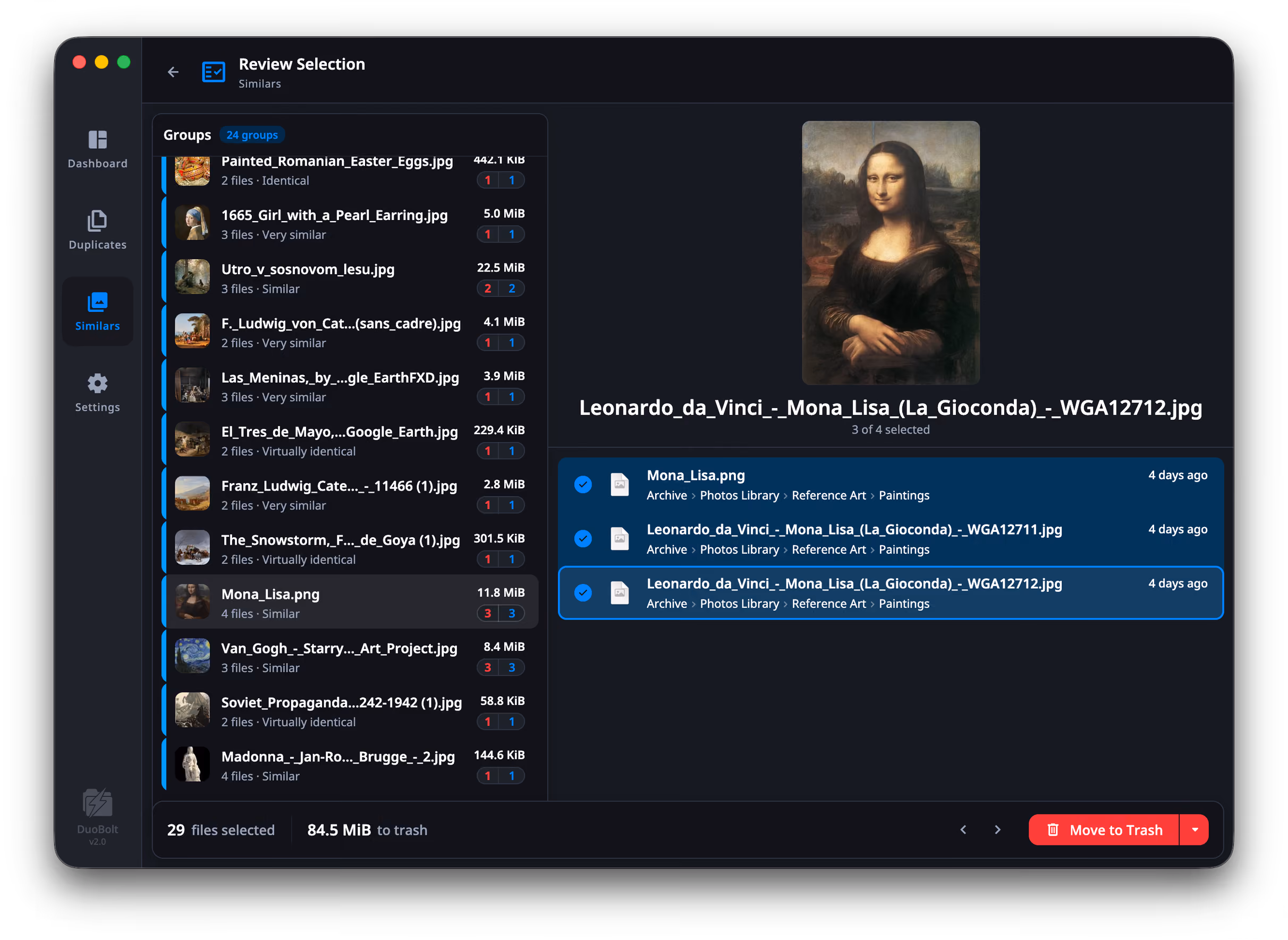The width and height of the screenshot is (1288, 940).
Task: Click the Review Selection checklist icon
Action: [214, 72]
